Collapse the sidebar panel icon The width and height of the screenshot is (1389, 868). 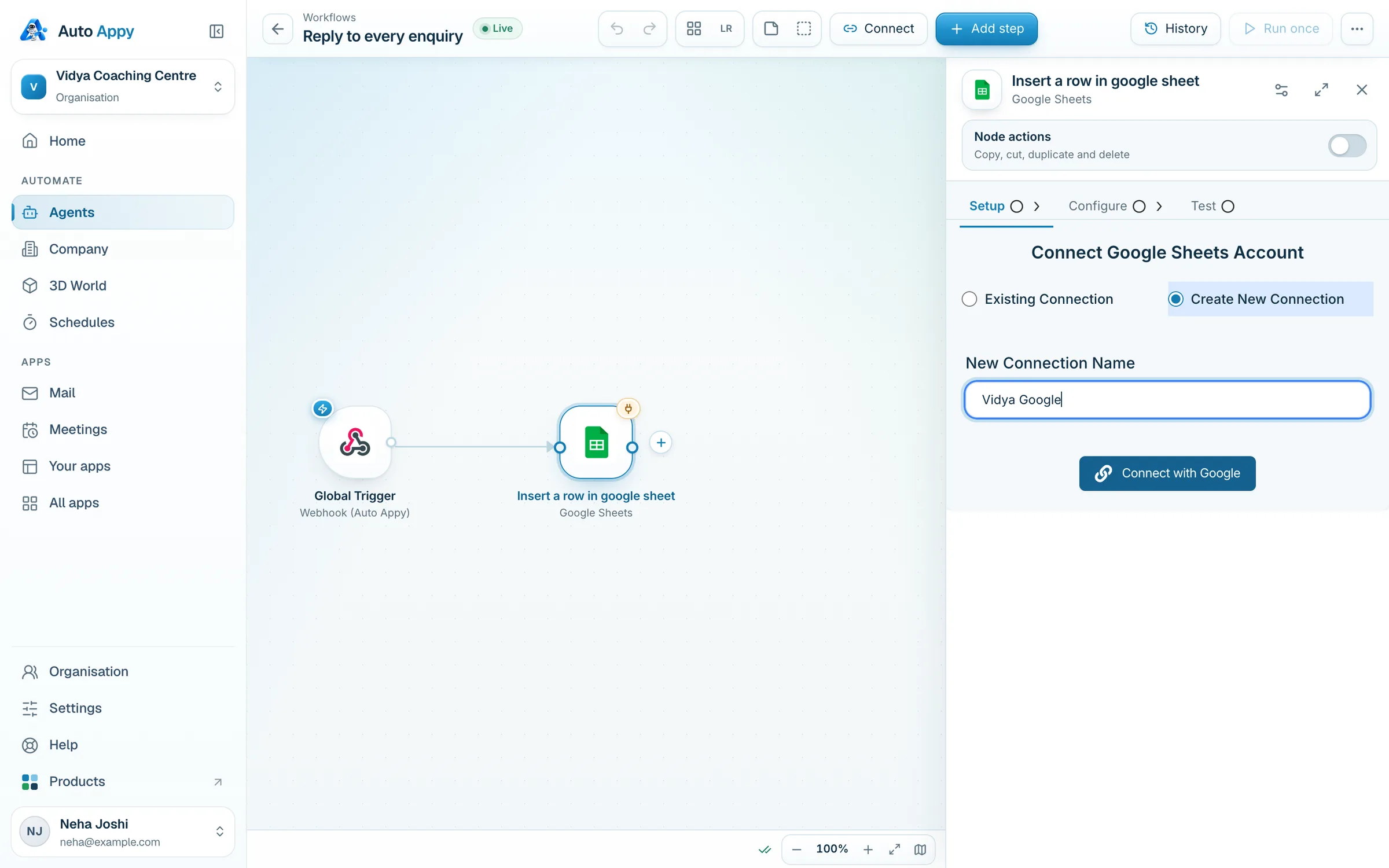216,31
